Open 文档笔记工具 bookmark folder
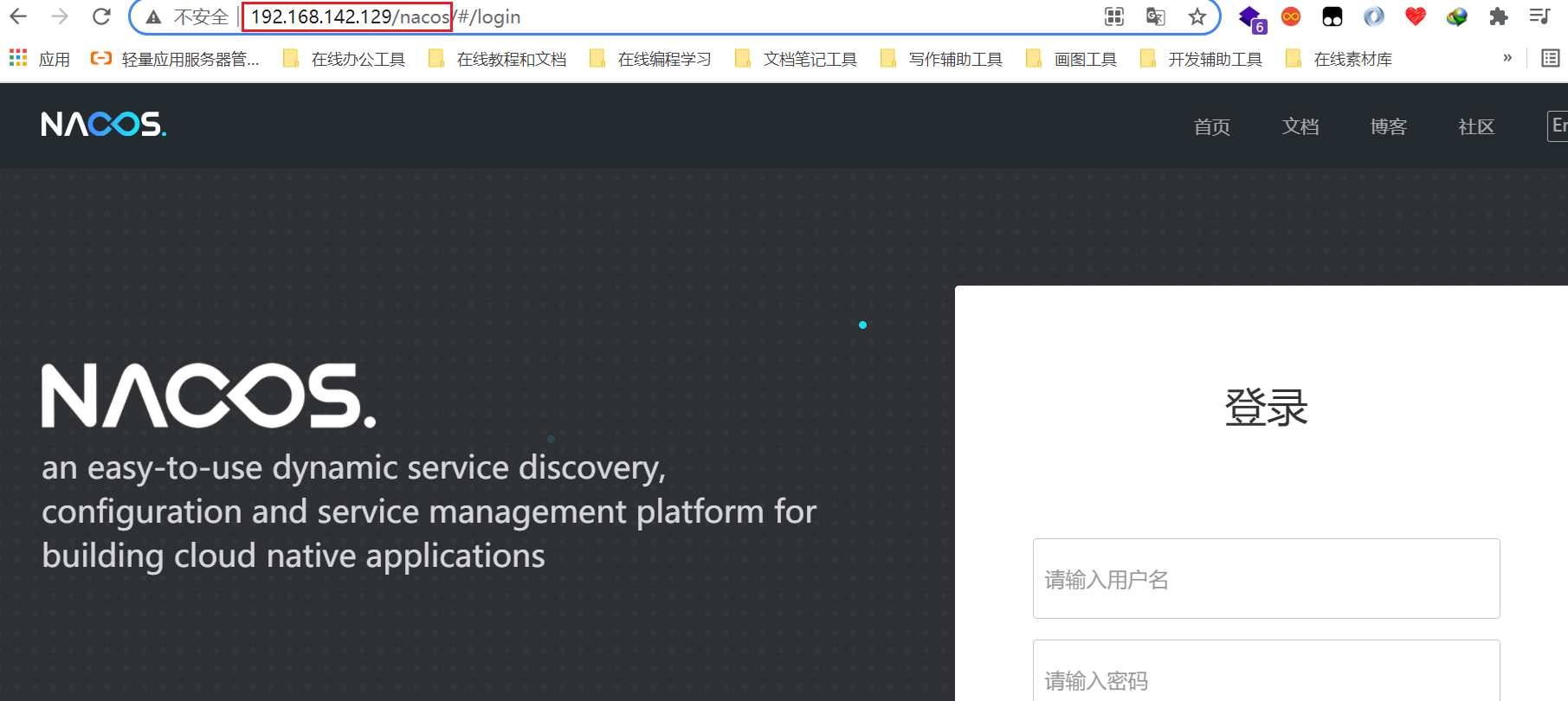1568x701 pixels. pyautogui.click(x=796, y=58)
